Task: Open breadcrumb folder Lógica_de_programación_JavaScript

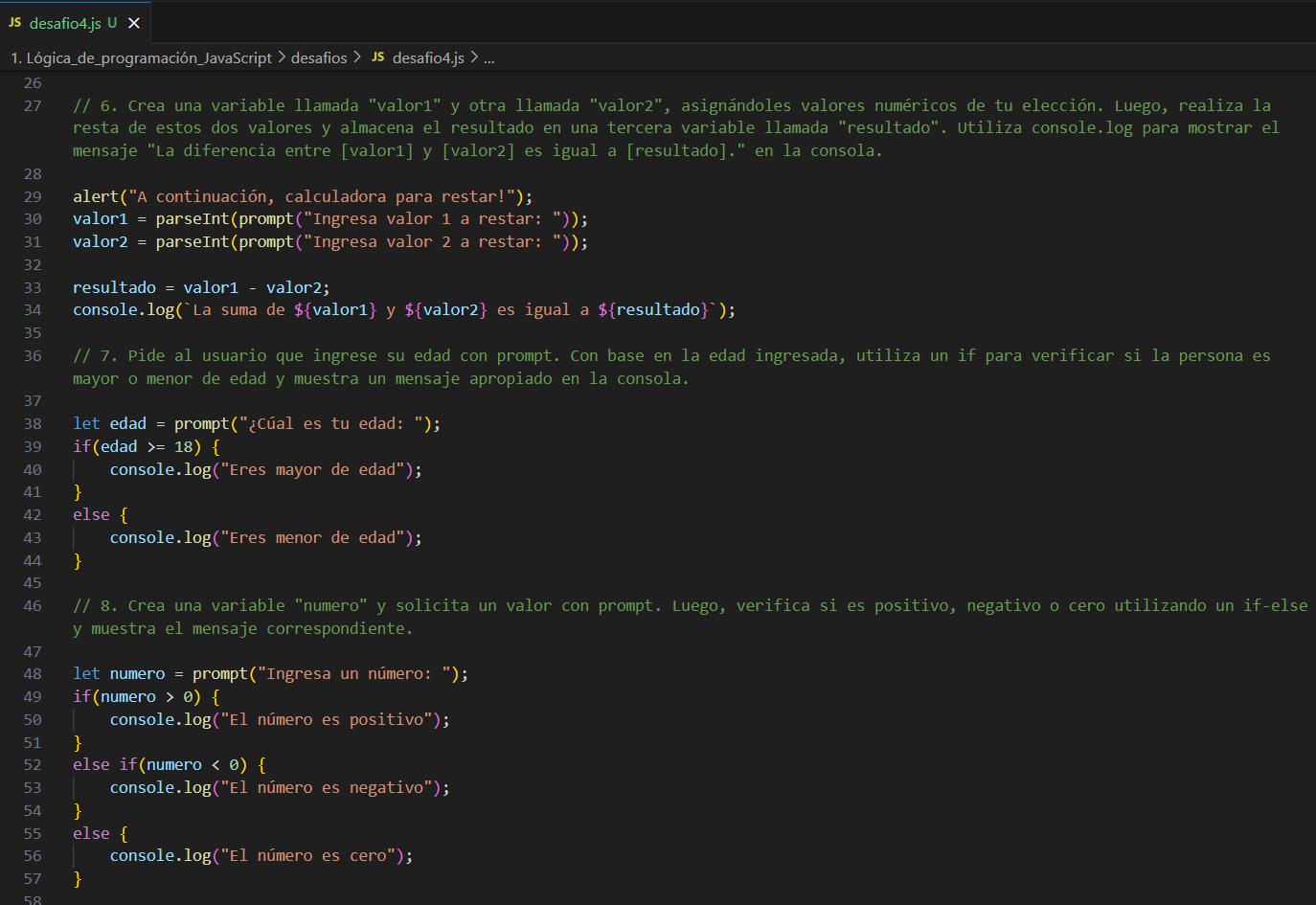Action: [141, 57]
